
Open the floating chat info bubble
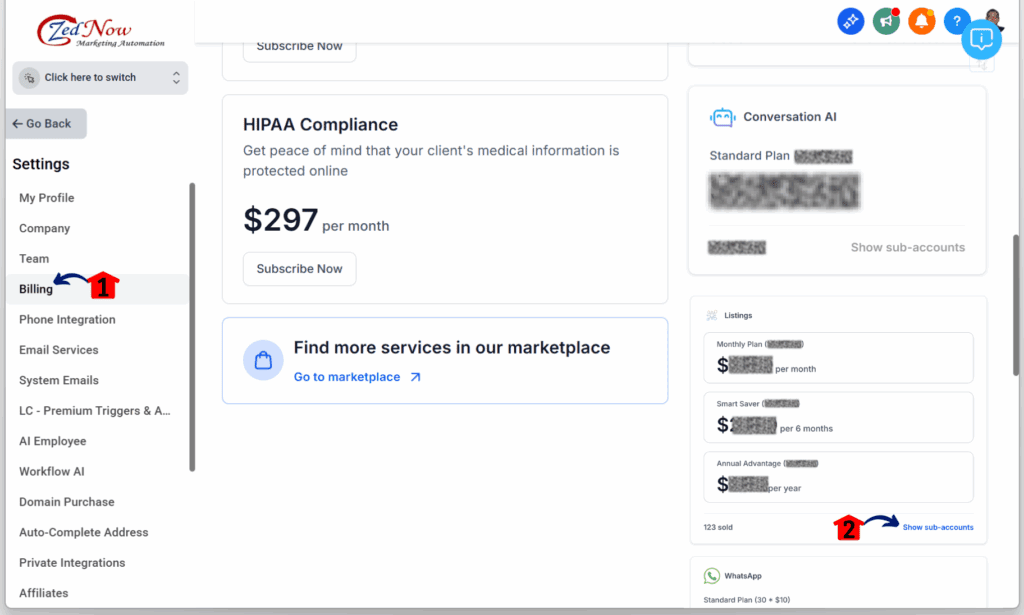(982, 39)
